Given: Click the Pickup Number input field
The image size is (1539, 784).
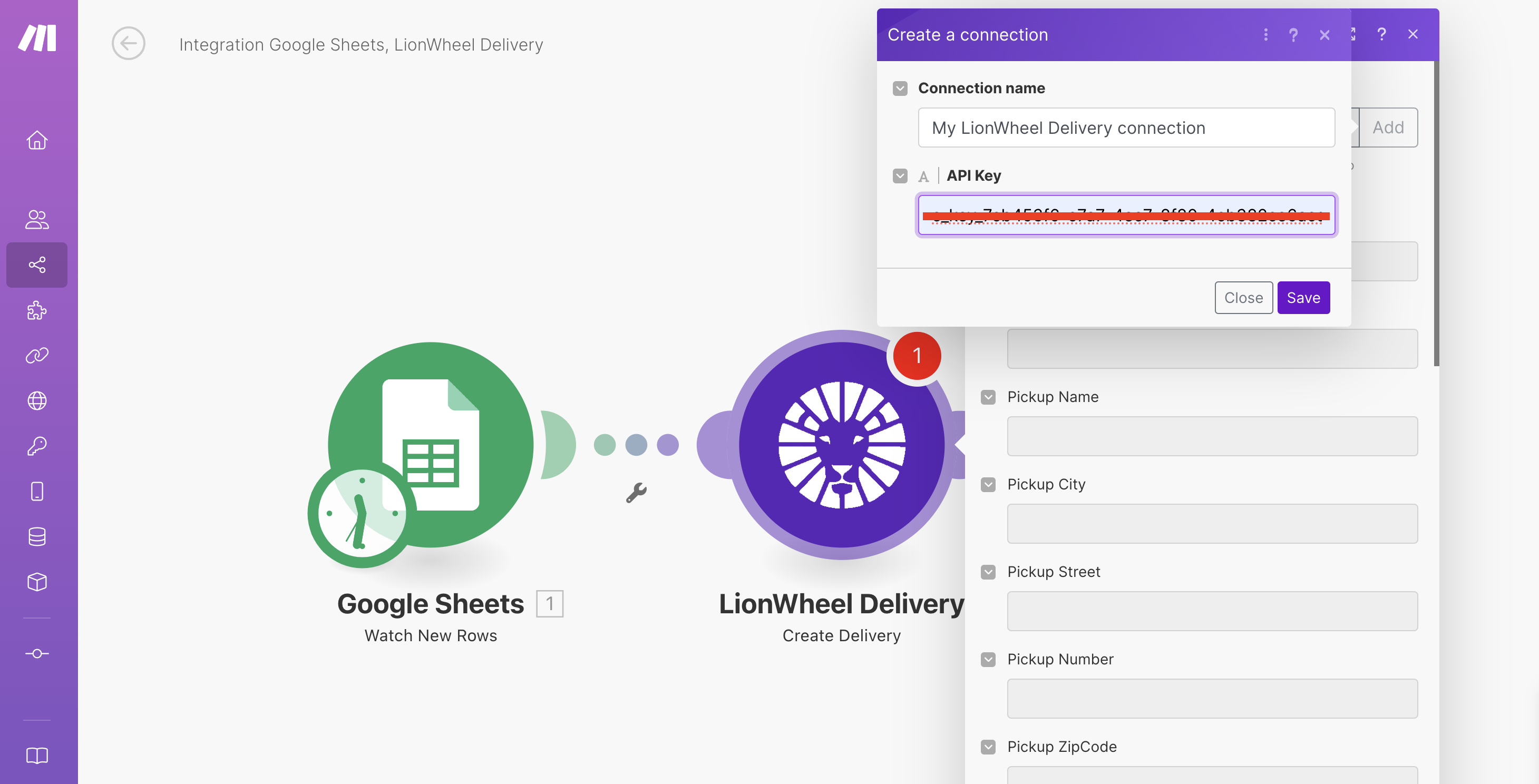Looking at the screenshot, I should click(1212, 699).
